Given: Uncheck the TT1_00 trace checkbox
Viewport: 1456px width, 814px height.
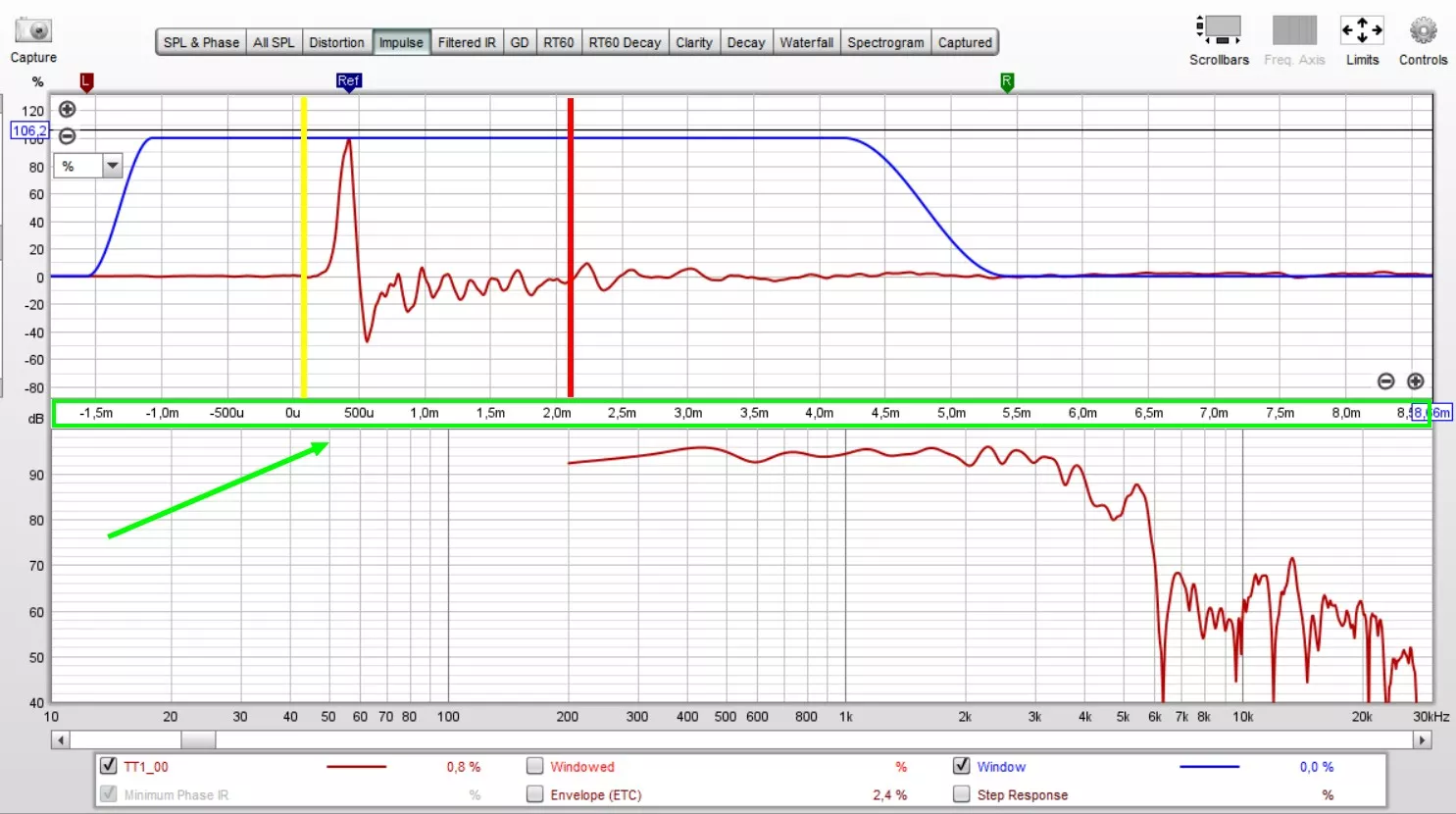Looking at the screenshot, I should 109,766.
